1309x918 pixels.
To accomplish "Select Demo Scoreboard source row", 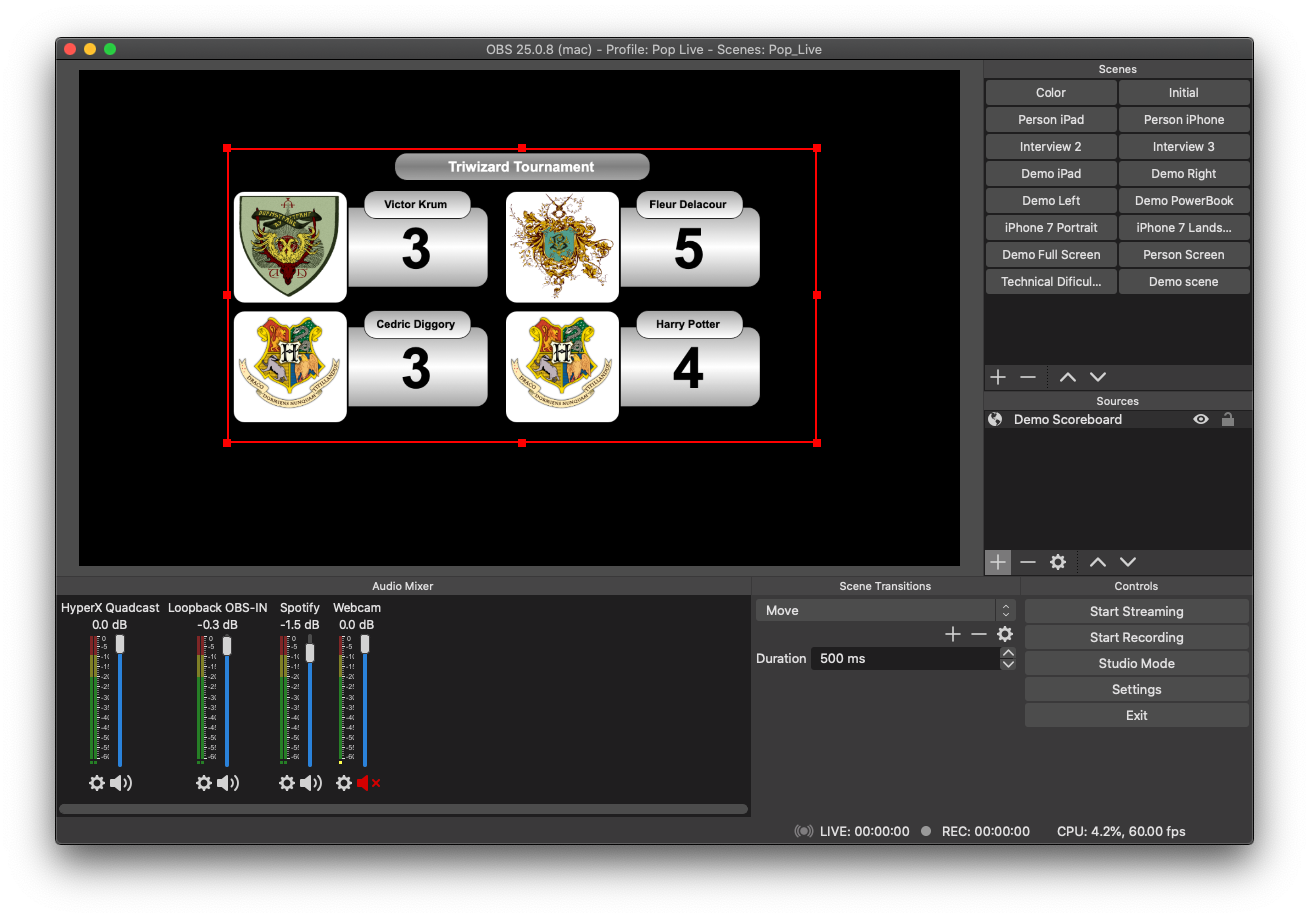I will (1118, 420).
